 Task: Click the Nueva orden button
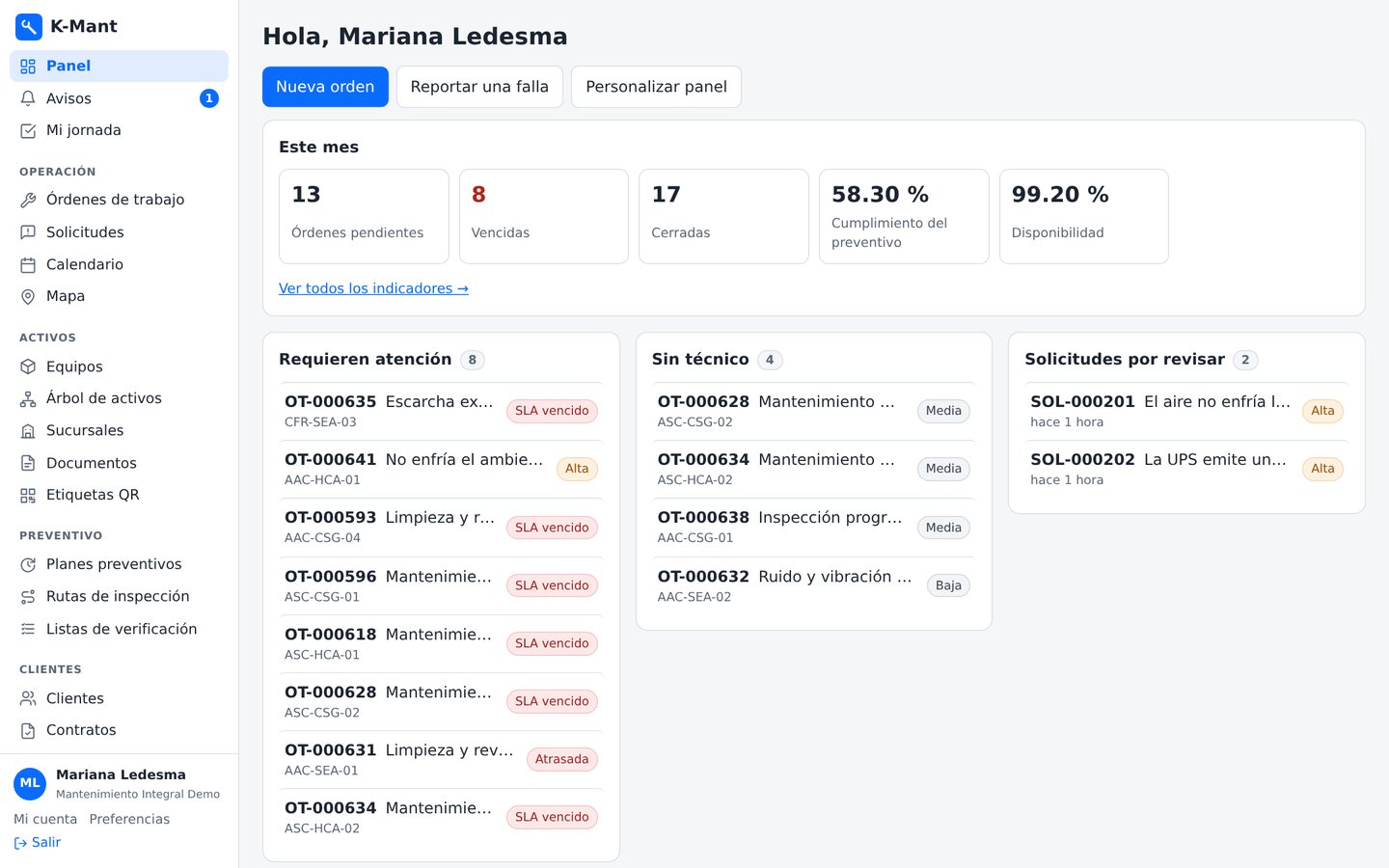point(325,87)
